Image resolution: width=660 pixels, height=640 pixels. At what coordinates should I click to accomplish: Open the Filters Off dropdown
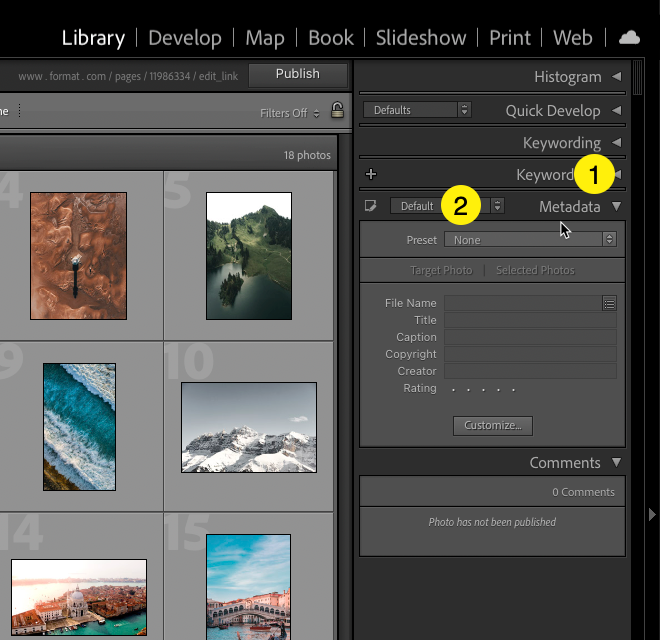(x=289, y=113)
